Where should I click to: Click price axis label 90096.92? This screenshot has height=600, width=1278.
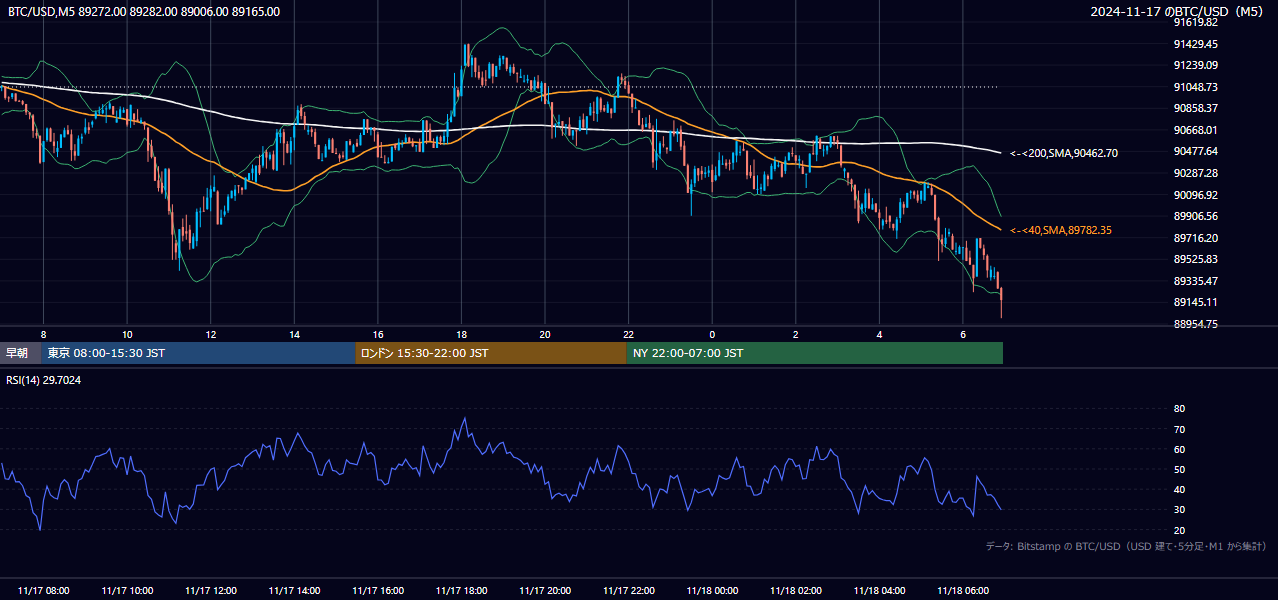coord(1196,195)
